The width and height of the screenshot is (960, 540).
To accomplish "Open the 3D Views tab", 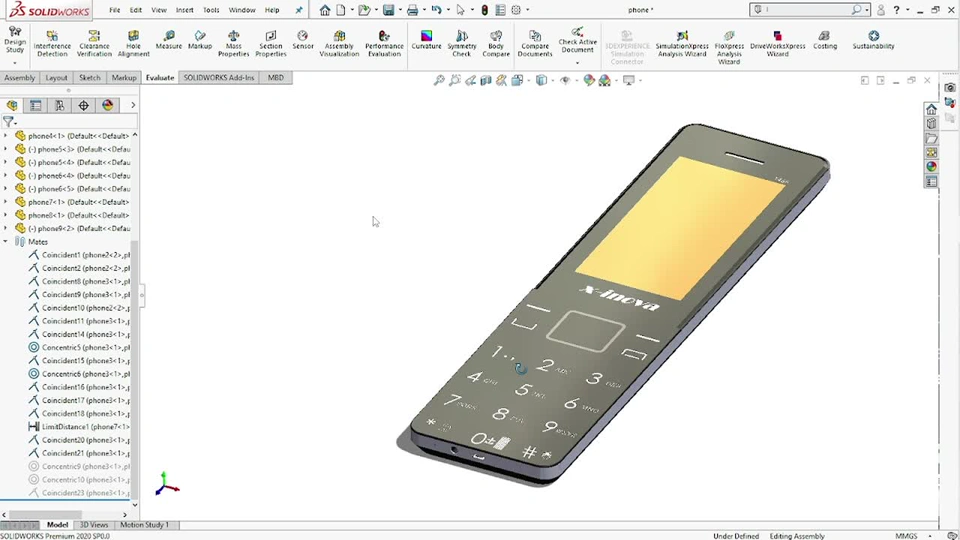I will point(94,525).
